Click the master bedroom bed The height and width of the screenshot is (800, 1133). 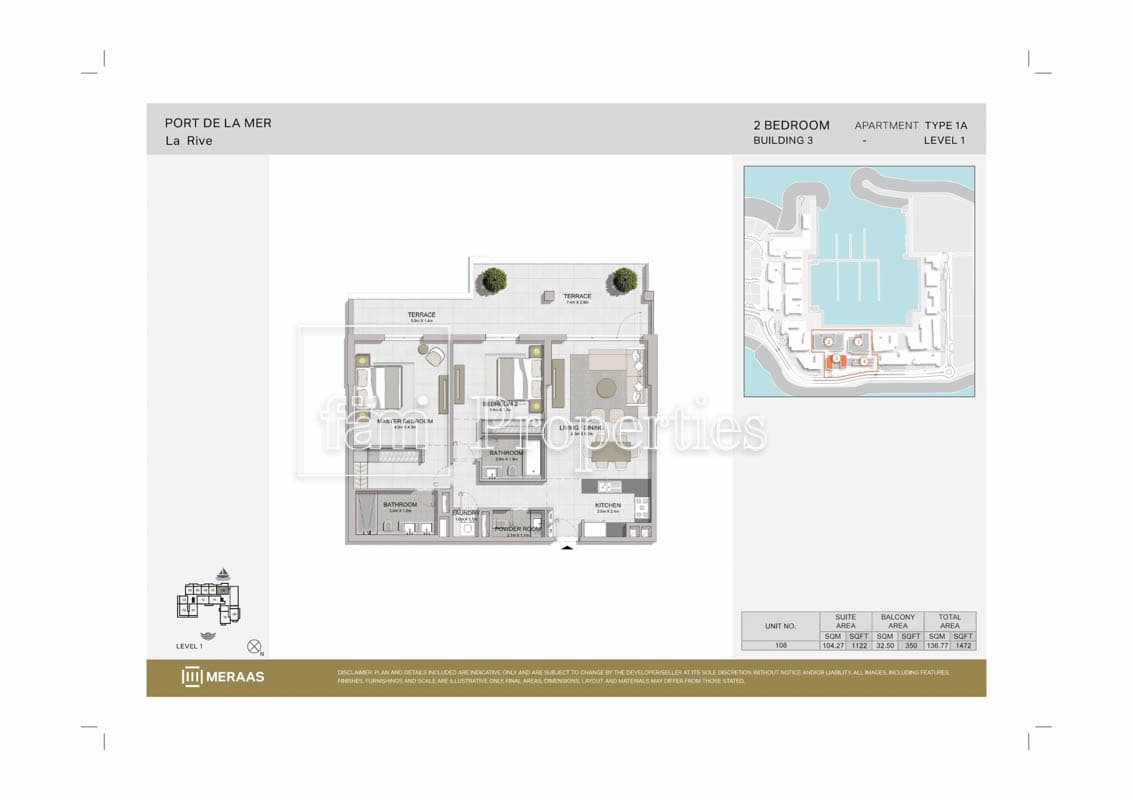379,387
